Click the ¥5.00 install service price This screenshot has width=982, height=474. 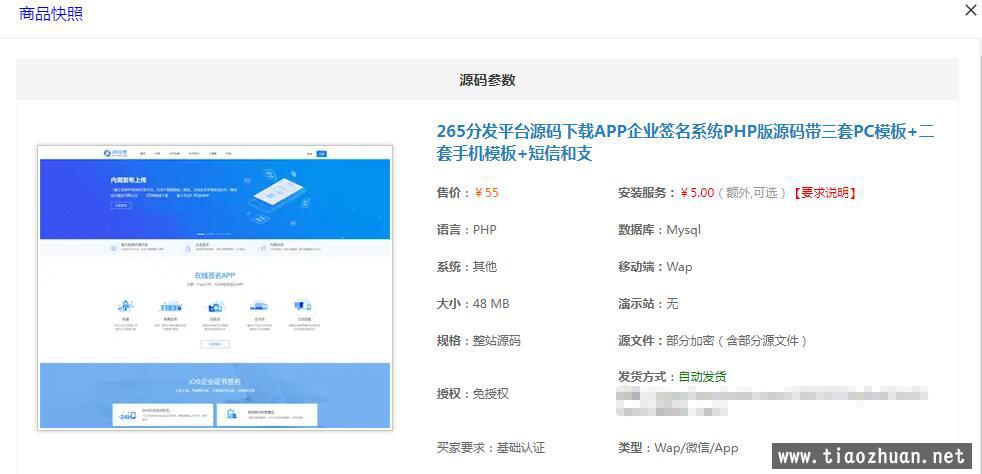point(697,193)
